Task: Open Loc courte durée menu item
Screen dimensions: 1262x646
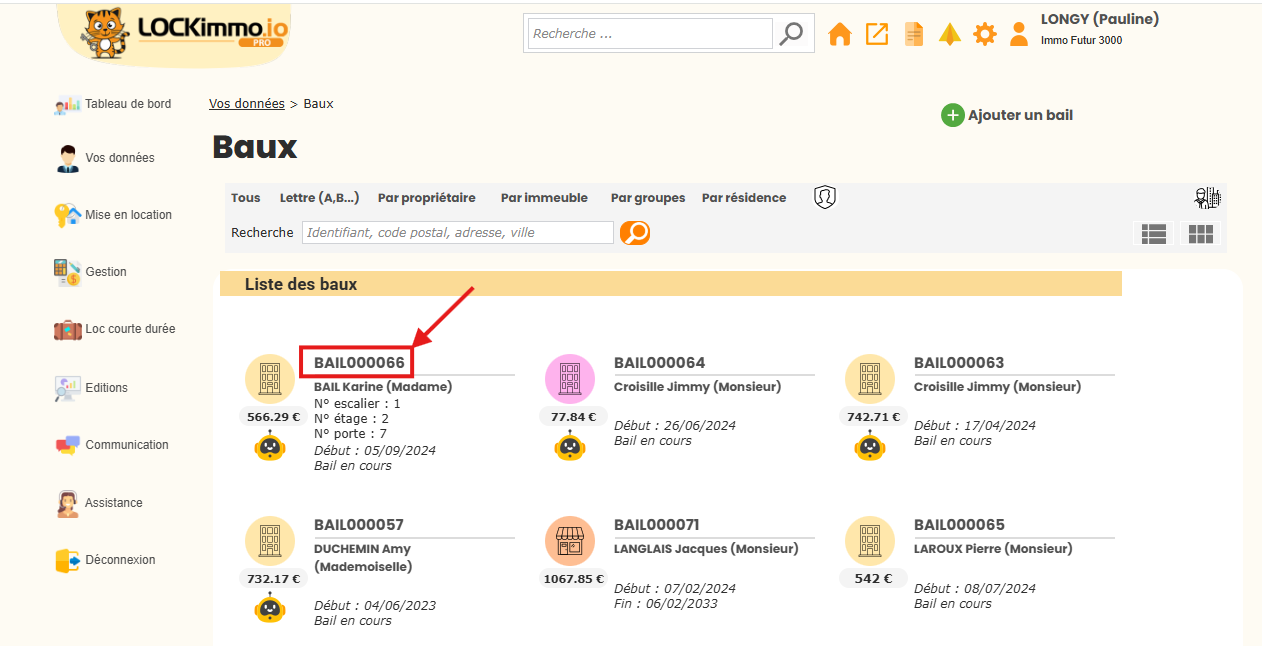Action: (x=130, y=329)
